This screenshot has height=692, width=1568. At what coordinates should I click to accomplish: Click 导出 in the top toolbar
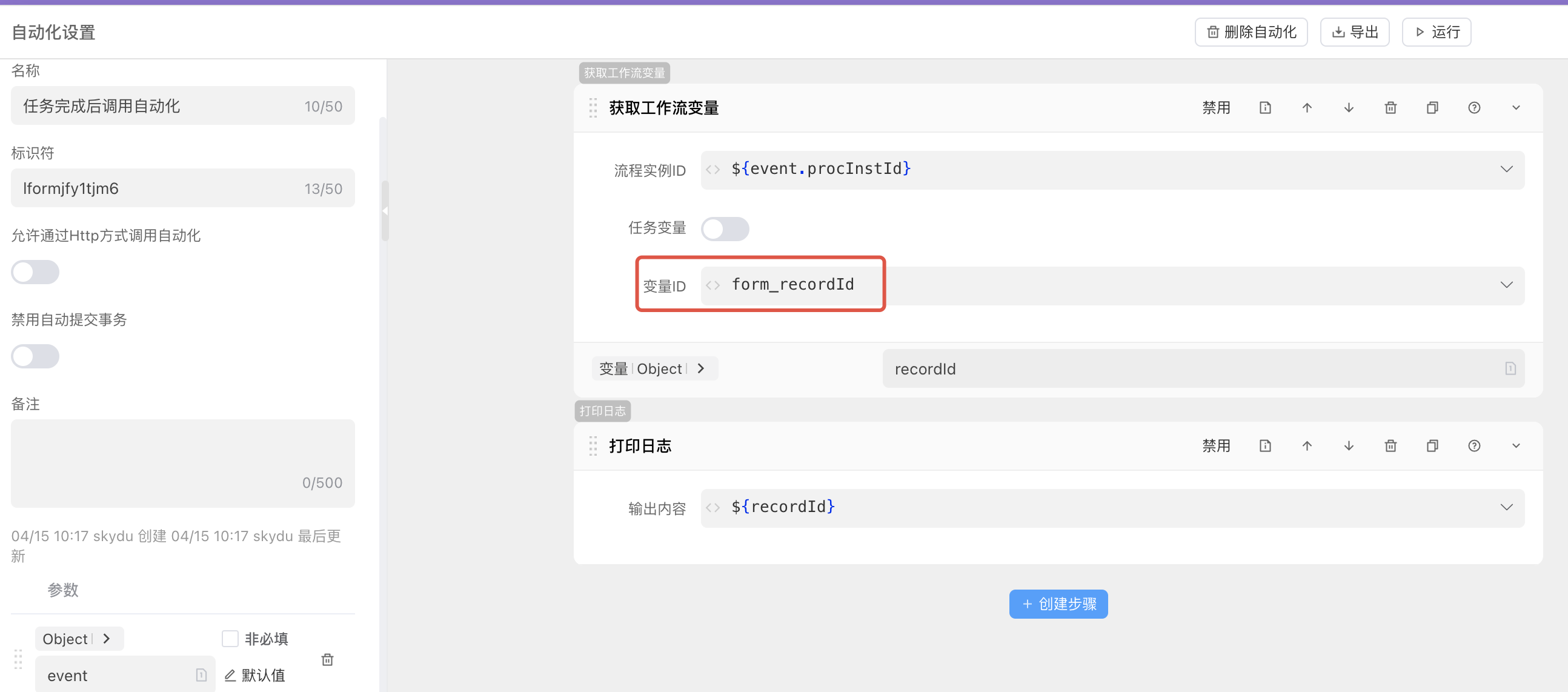click(x=1354, y=32)
